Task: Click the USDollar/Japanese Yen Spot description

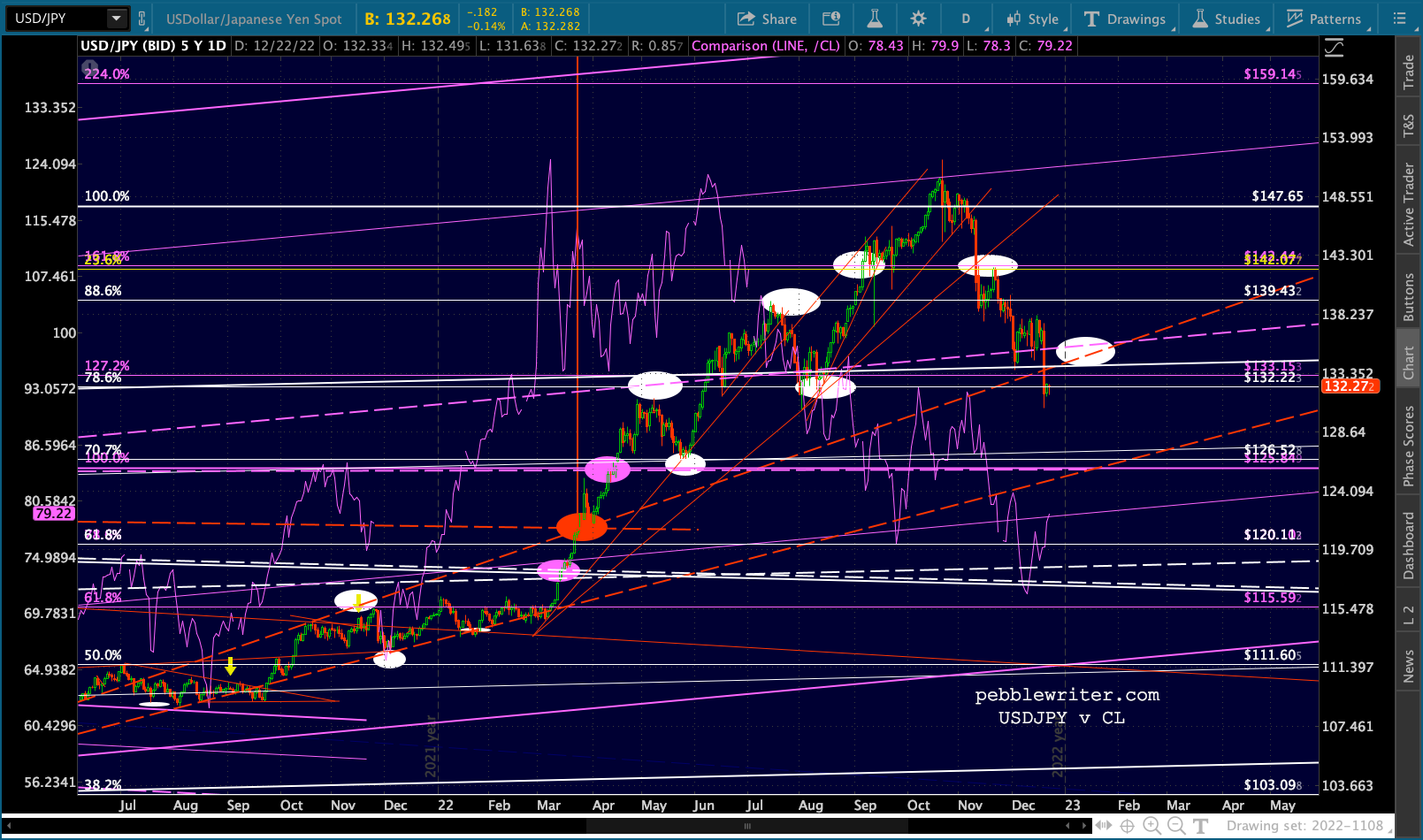Action: 254,19
